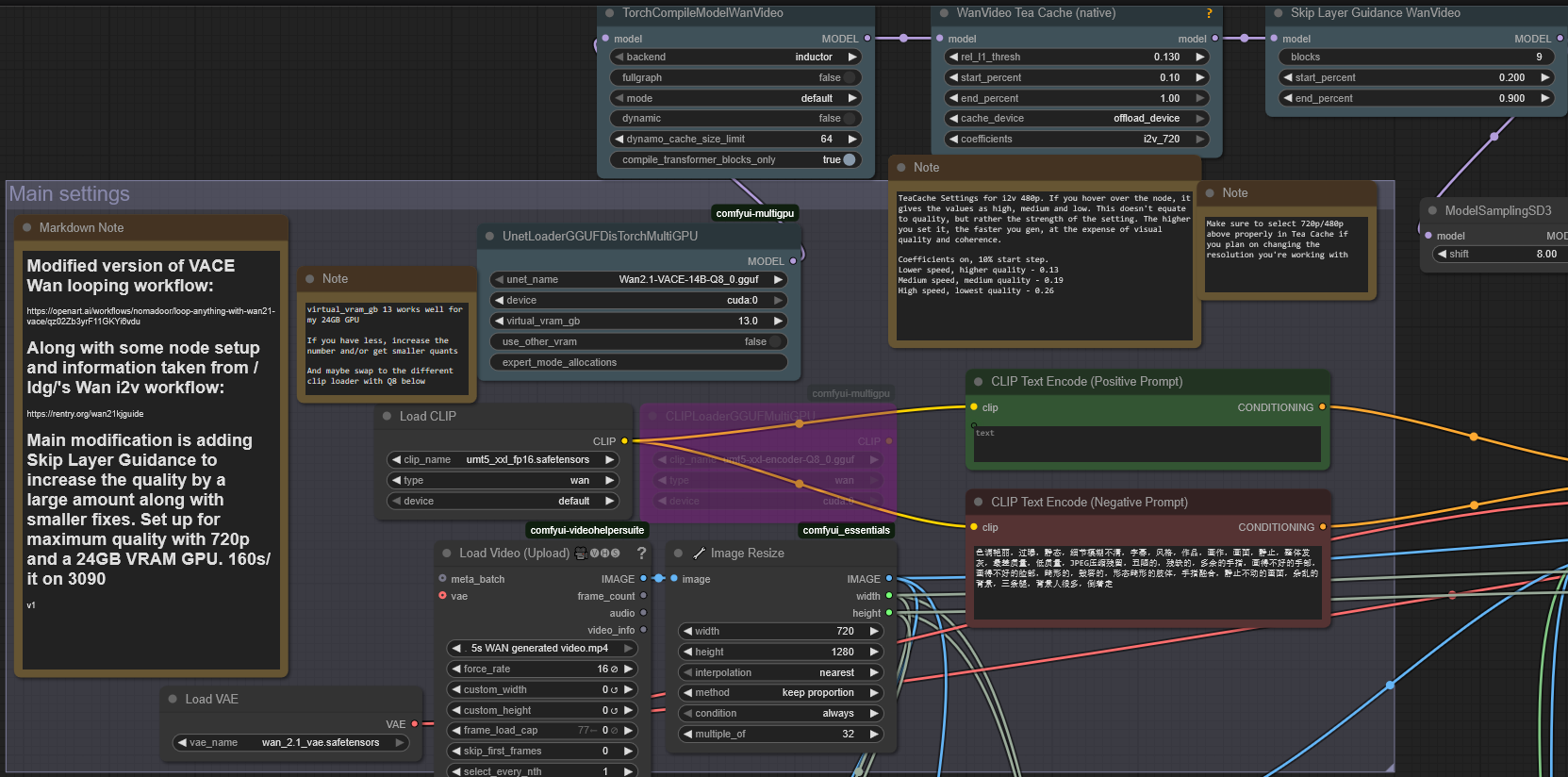The width and height of the screenshot is (1568, 777).
Task: Collapse the CLIP Text Encode (Negative Prompt) dot
Action: (x=978, y=503)
